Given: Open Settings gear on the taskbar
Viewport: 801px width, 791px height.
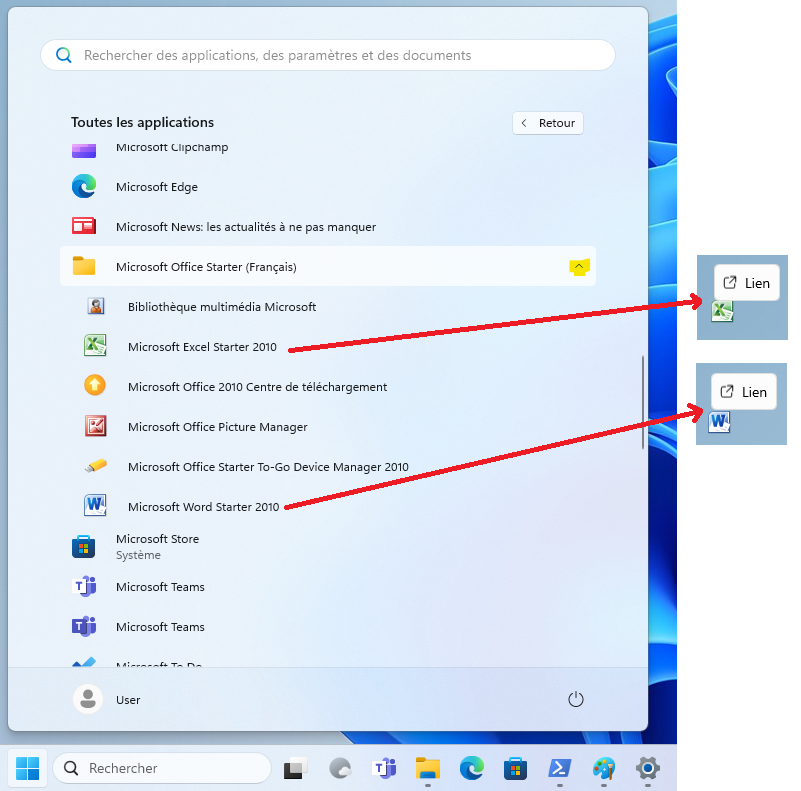Looking at the screenshot, I should click(x=648, y=768).
